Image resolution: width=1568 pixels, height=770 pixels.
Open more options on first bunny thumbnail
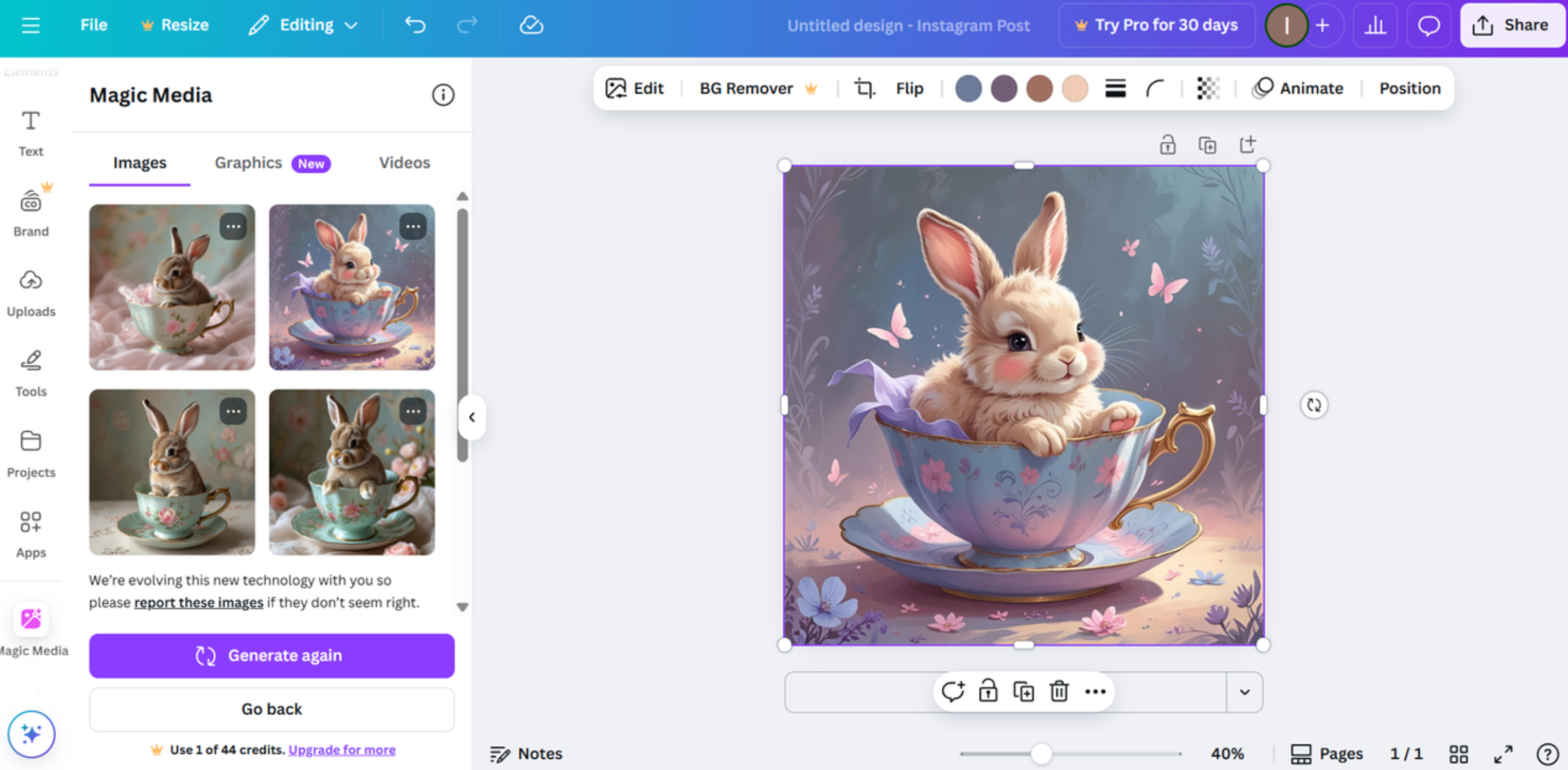coord(232,226)
